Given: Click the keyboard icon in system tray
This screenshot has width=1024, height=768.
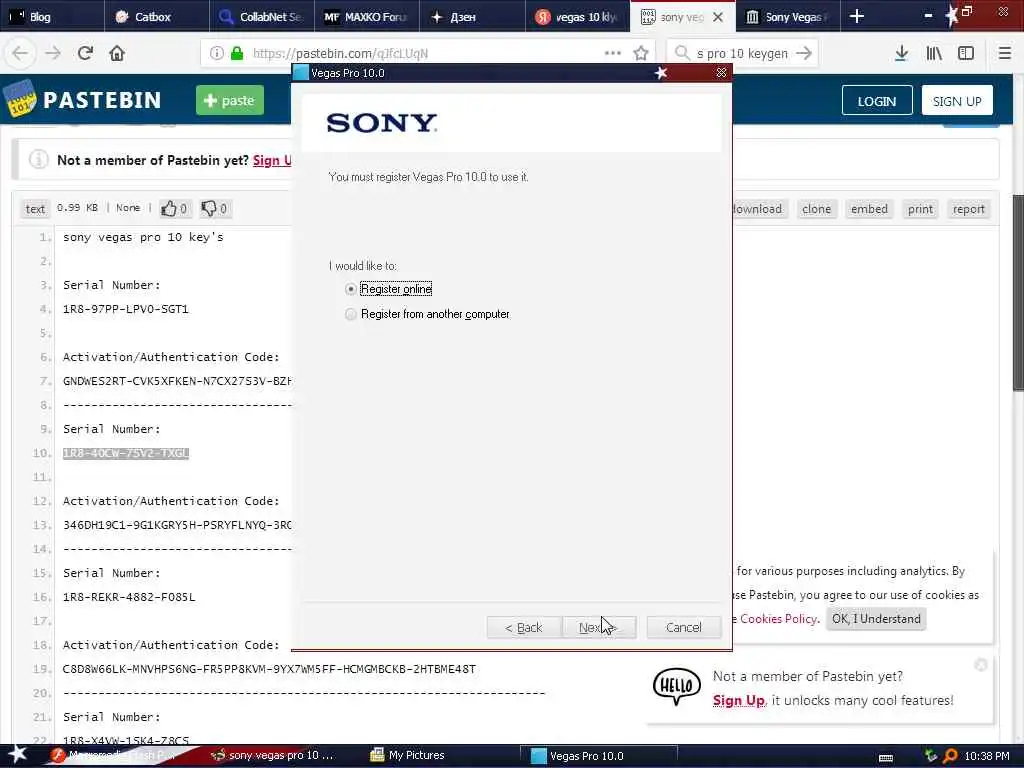Looking at the screenshot, I should coord(886,758).
